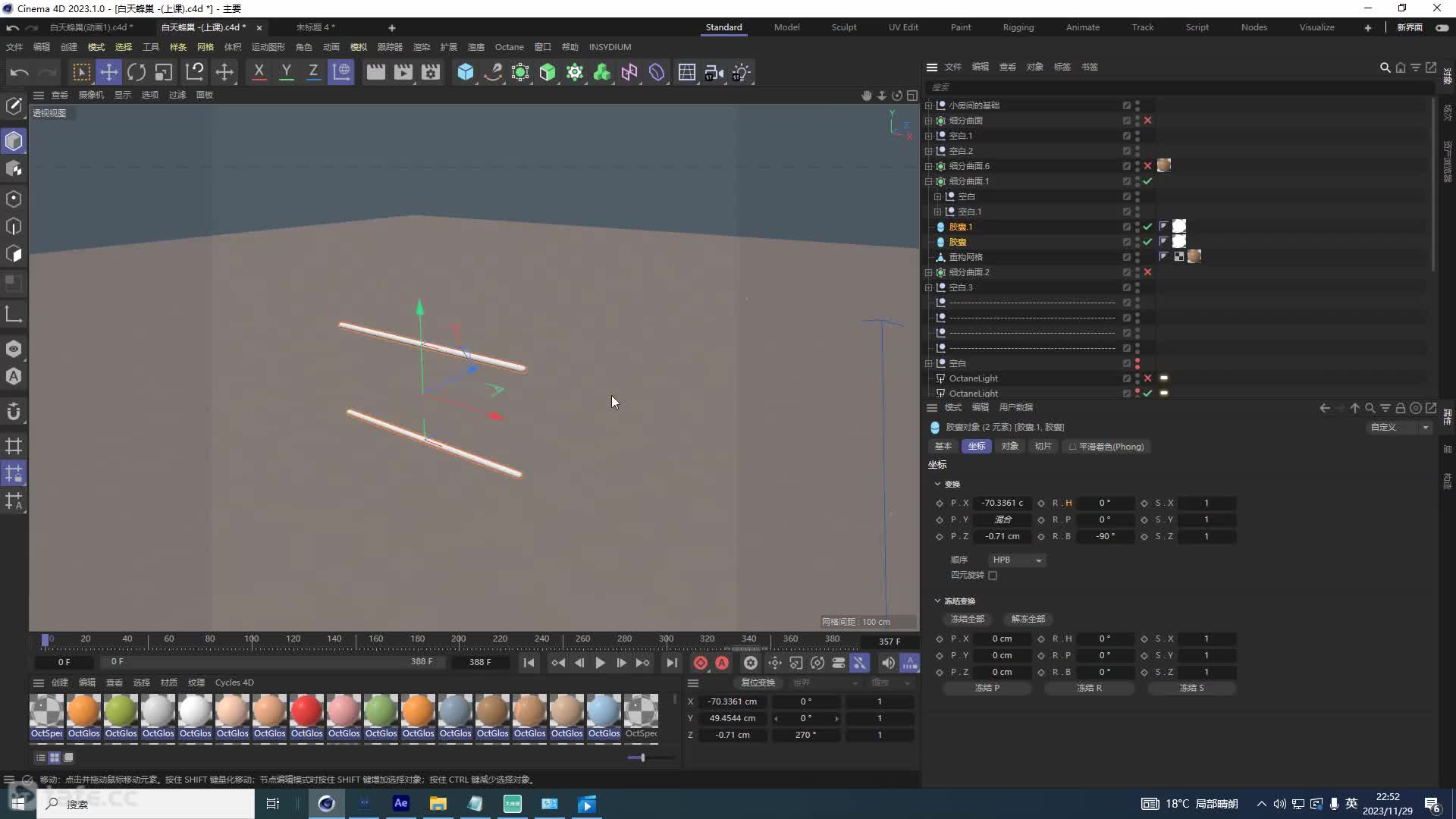
Task: Switch to the Sculpt layout tab
Action: point(843,27)
